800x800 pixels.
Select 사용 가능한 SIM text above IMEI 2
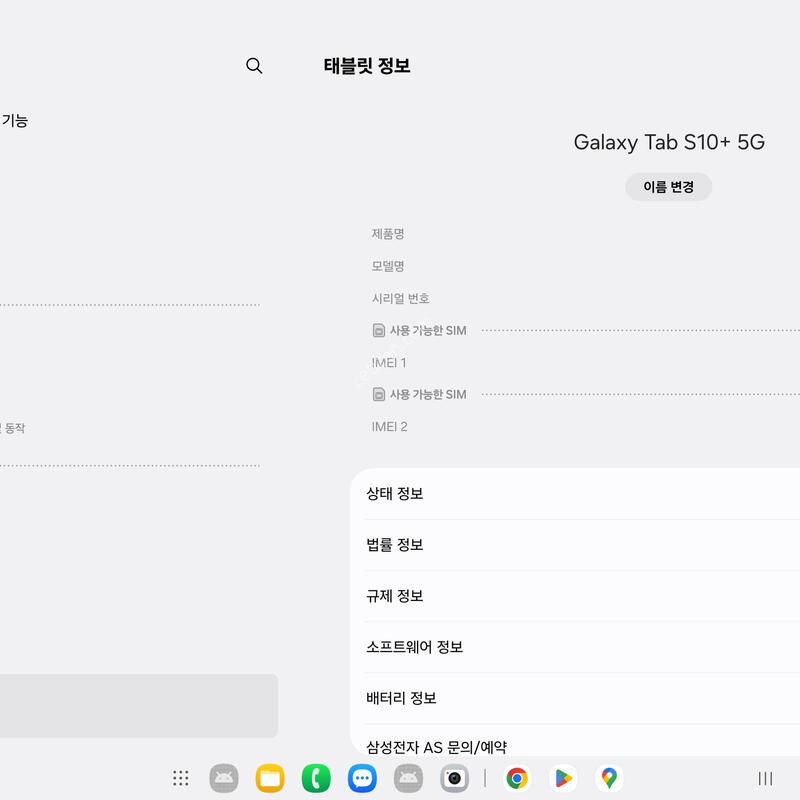tap(428, 394)
